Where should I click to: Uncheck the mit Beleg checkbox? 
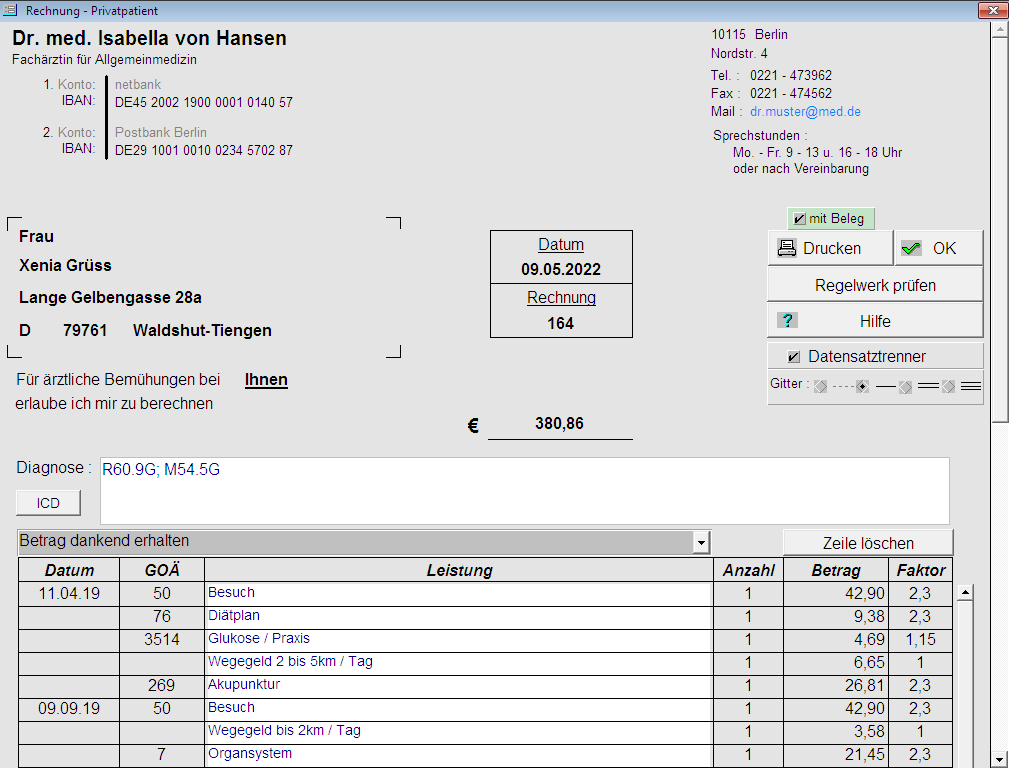coord(799,219)
